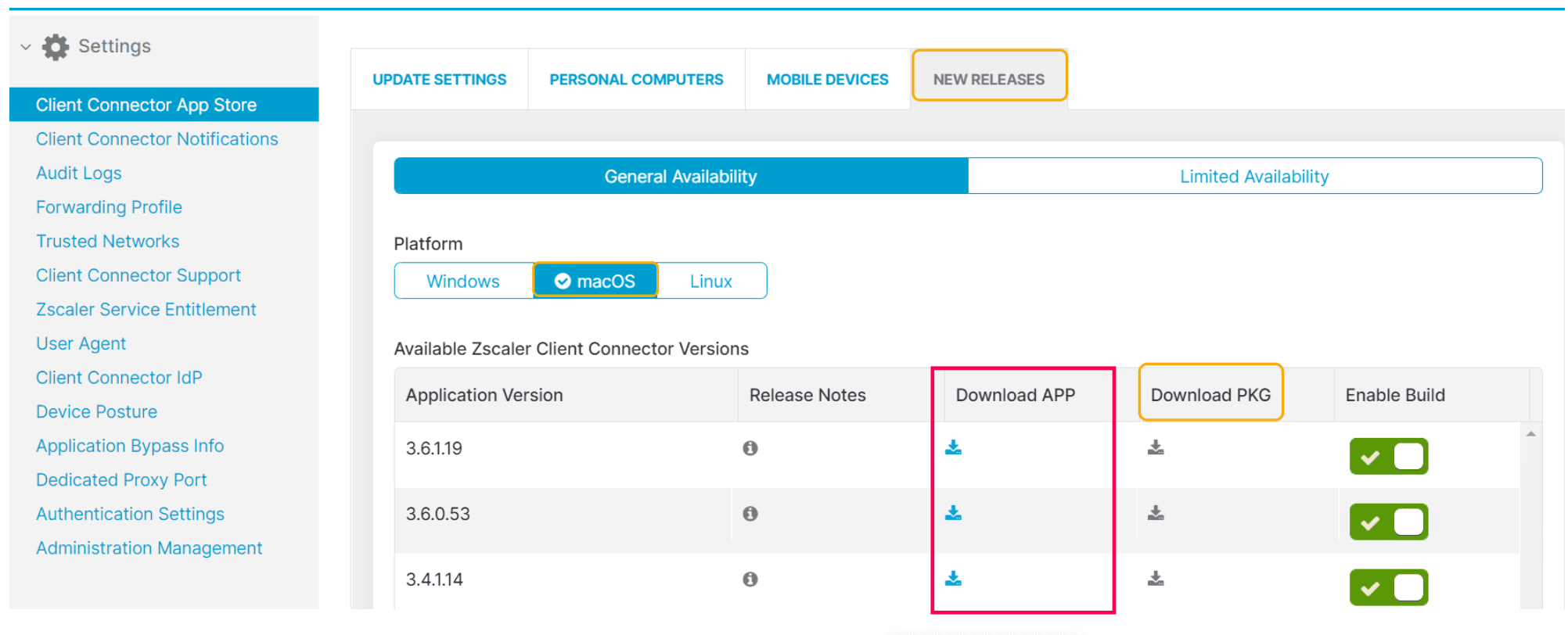Select the Linux platform option
The height and width of the screenshot is (635, 1568).
pos(711,282)
